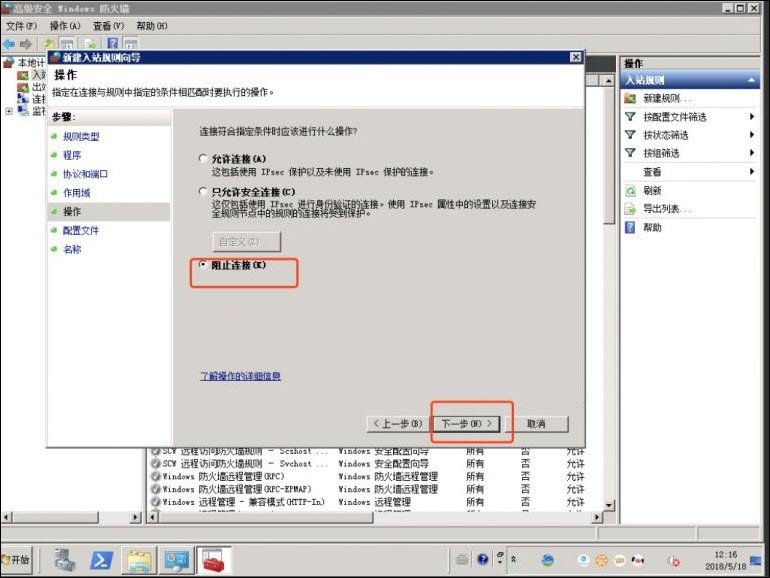770x578 pixels.
Task: Expand the 监视 tree node
Action: click(9, 111)
